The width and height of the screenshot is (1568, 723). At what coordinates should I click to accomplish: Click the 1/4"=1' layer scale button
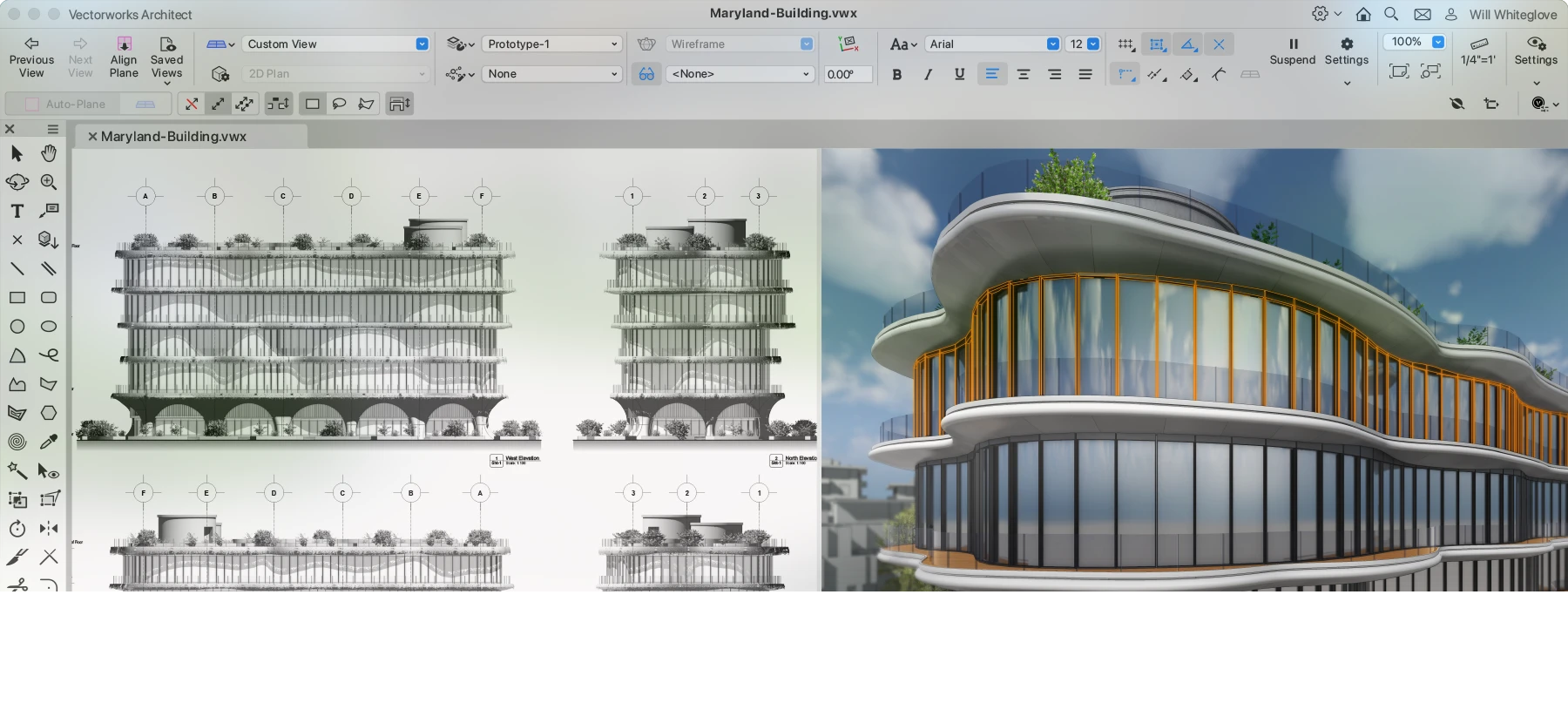(1478, 51)
